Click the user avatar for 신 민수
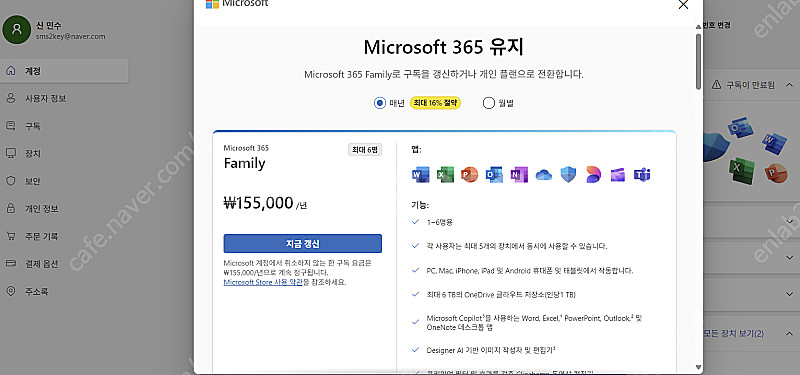 [x=16, y=30]
